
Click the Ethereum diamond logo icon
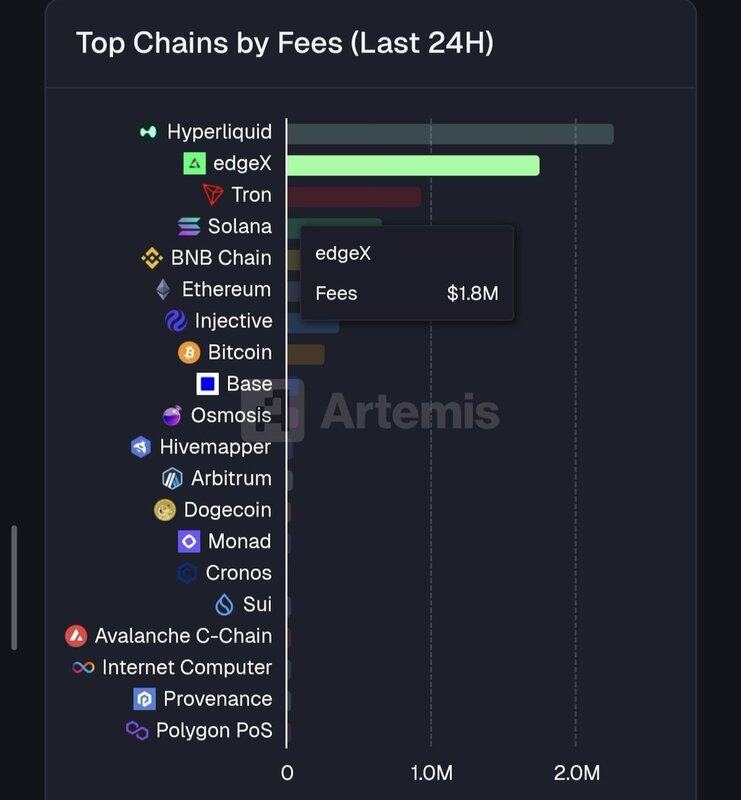[x=163, y=290]
